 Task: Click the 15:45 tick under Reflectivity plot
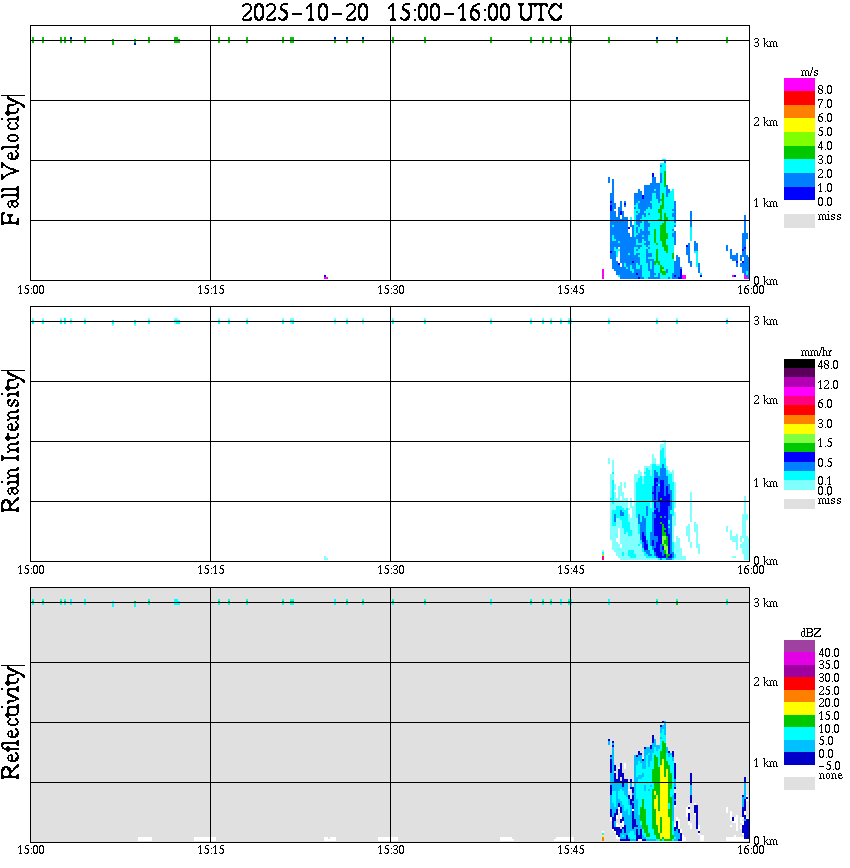(570, 849)
